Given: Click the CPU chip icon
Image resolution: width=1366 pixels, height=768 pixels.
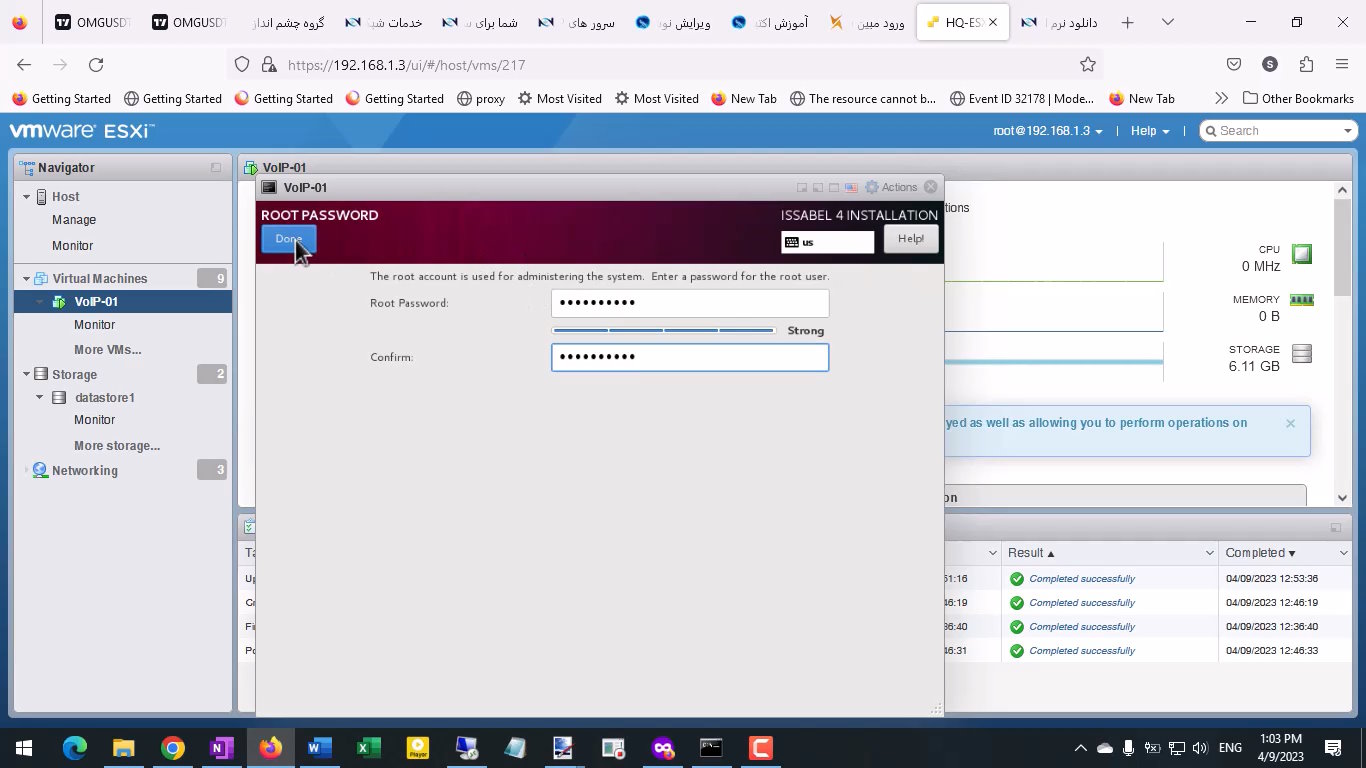Looking at the screenshot, I should (1301, 254).
